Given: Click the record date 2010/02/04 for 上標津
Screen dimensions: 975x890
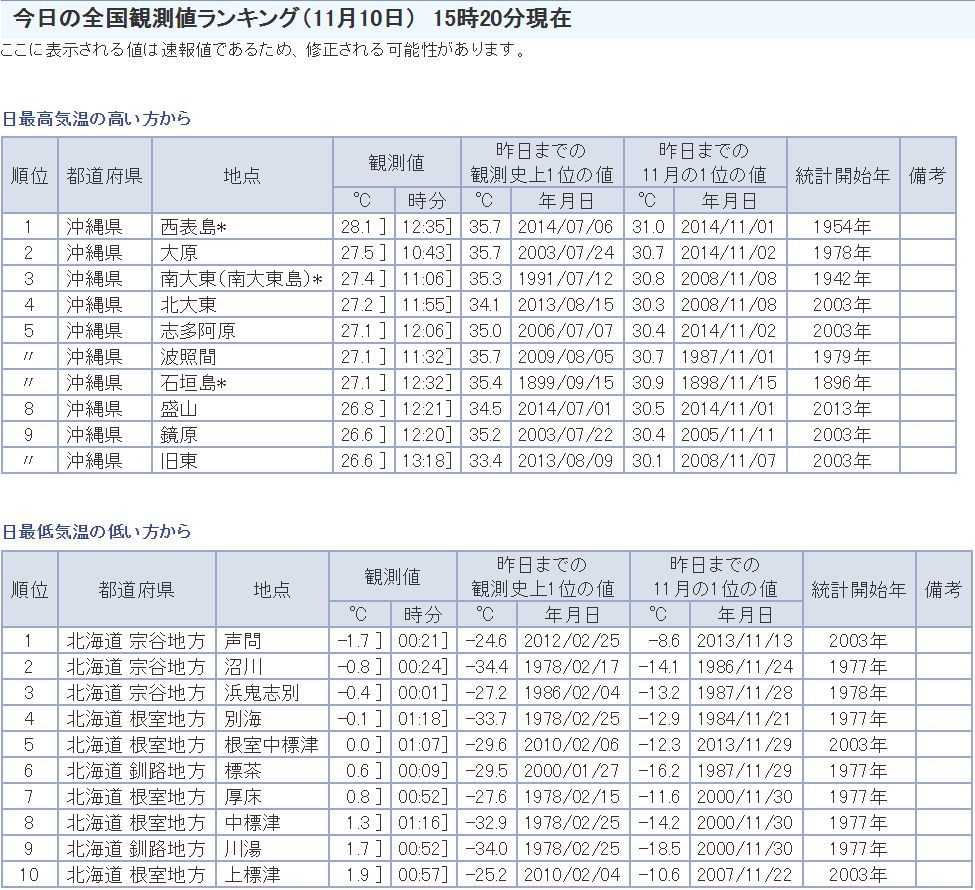Looking at the screenshot, I should coord(572,875).
